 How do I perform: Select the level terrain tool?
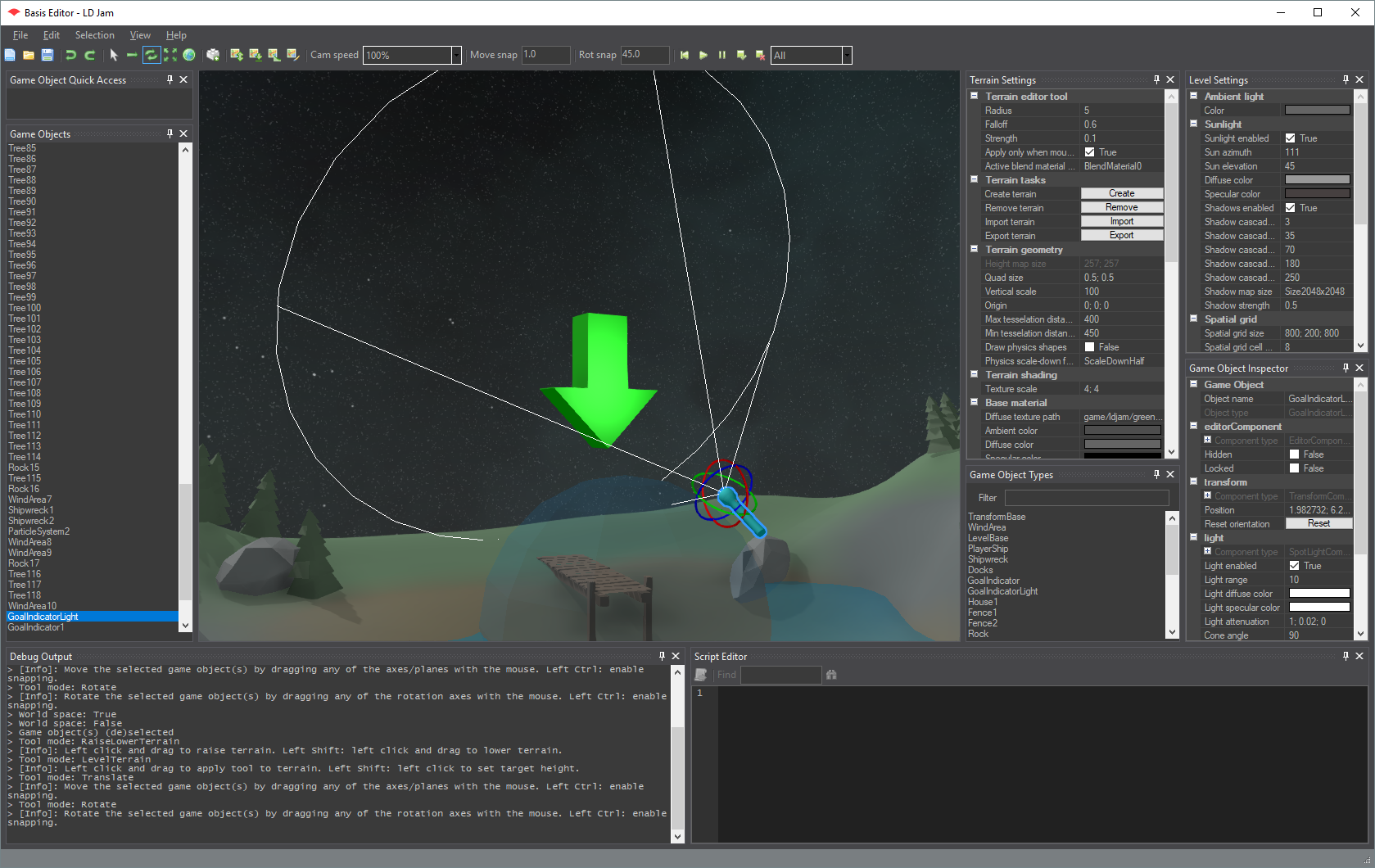256,55
